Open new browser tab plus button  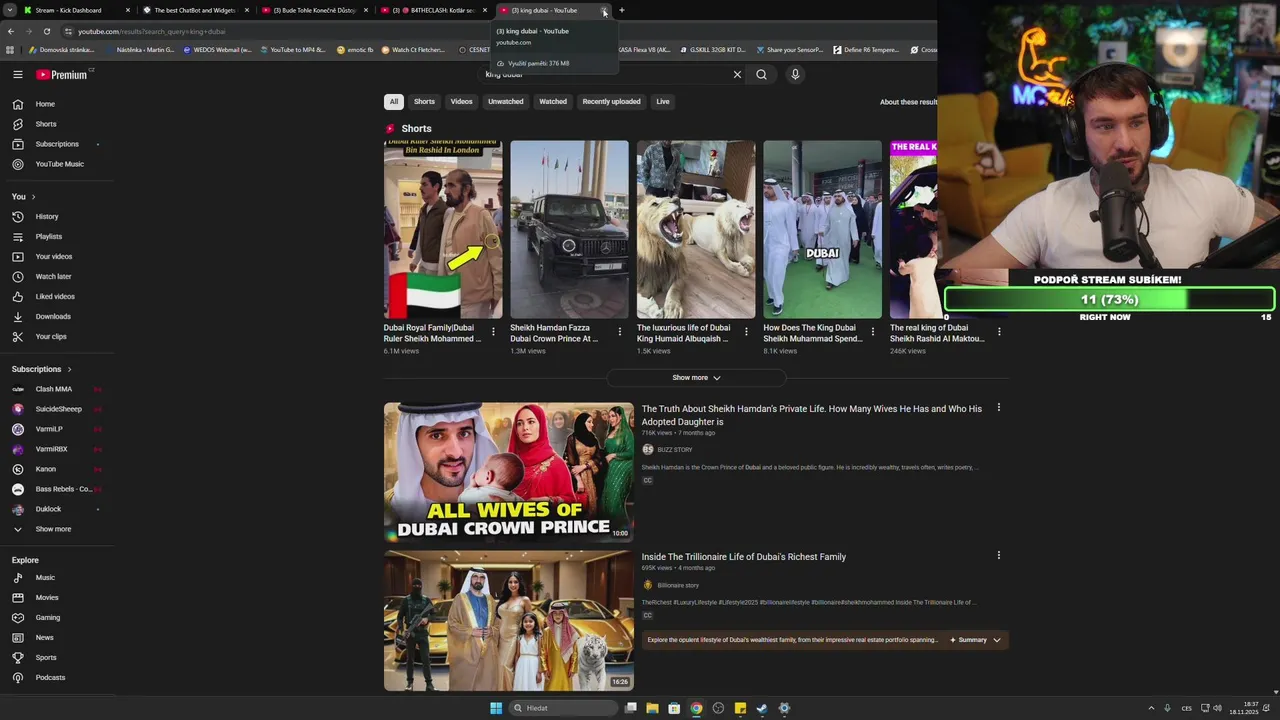[621, 10]
